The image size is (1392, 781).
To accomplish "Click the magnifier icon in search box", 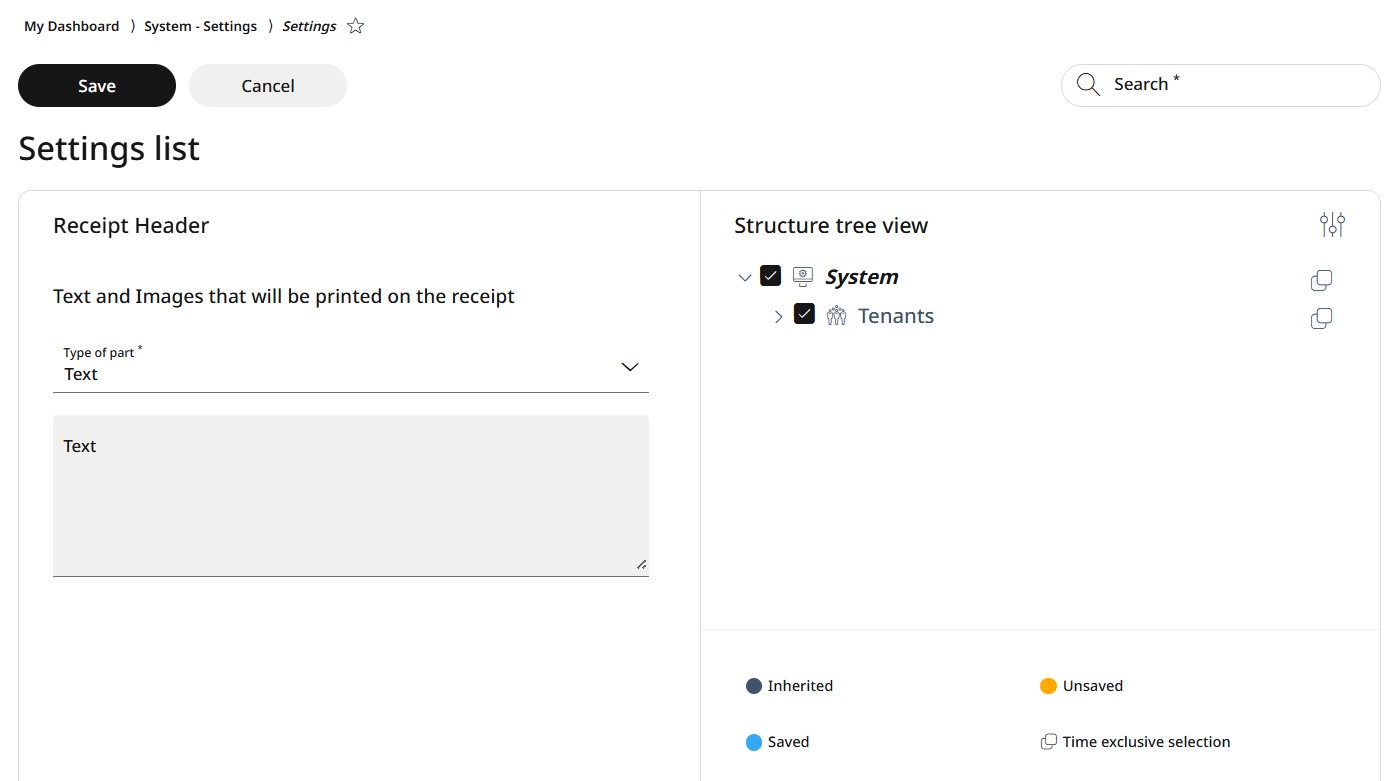I will coord(1088,85).
